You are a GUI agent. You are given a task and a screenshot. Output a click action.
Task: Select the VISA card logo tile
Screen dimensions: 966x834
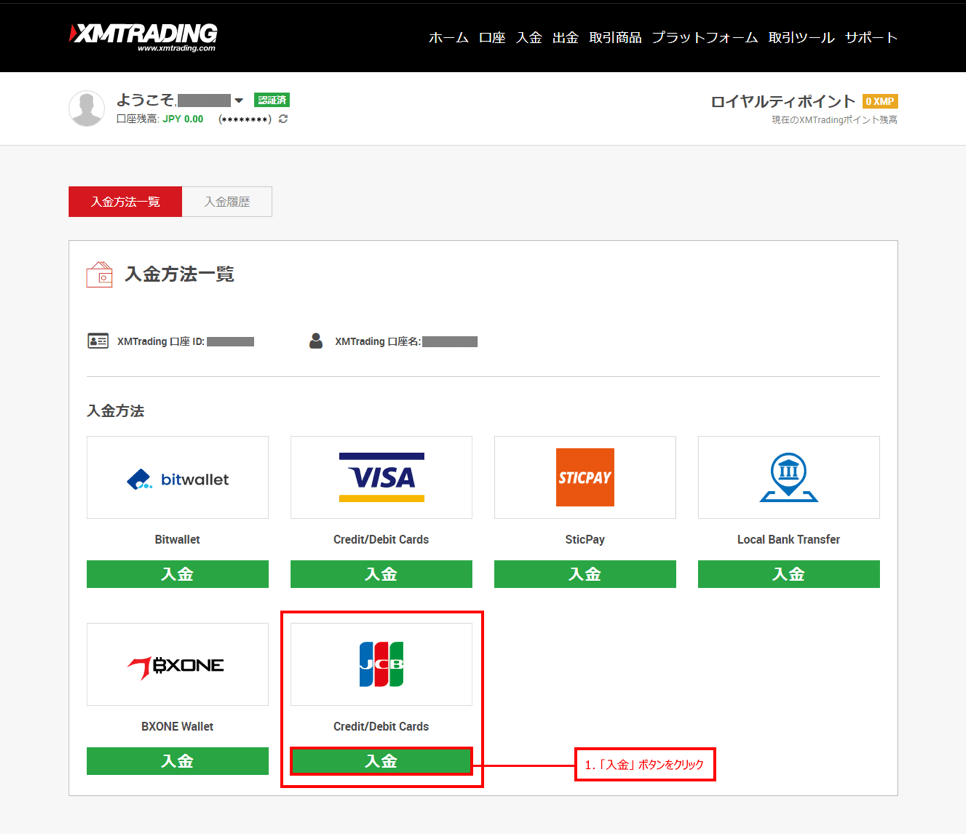(381, 478)
